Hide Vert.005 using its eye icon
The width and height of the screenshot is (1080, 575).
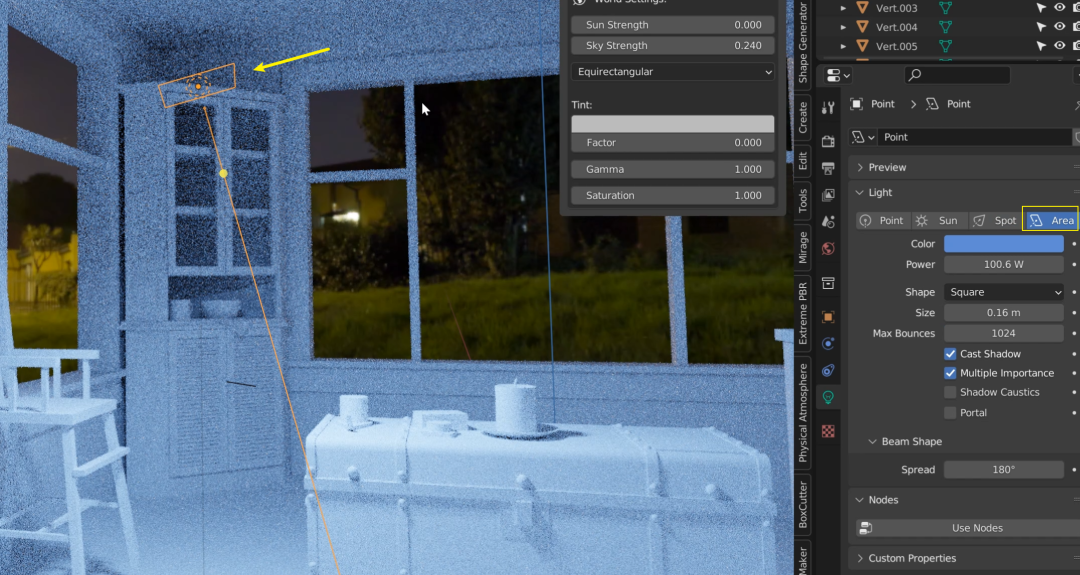tap(1060, 46)
